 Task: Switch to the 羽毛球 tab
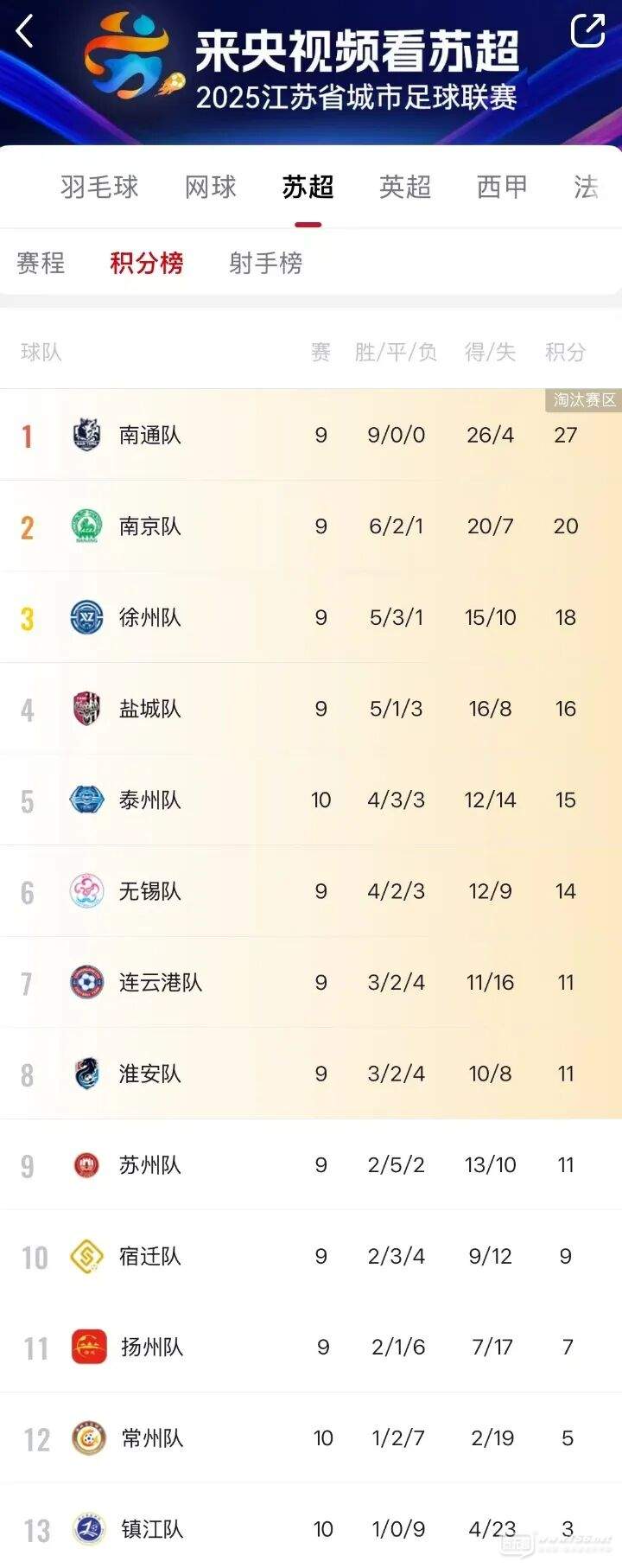pyautogui.click(x=99, y=187)
